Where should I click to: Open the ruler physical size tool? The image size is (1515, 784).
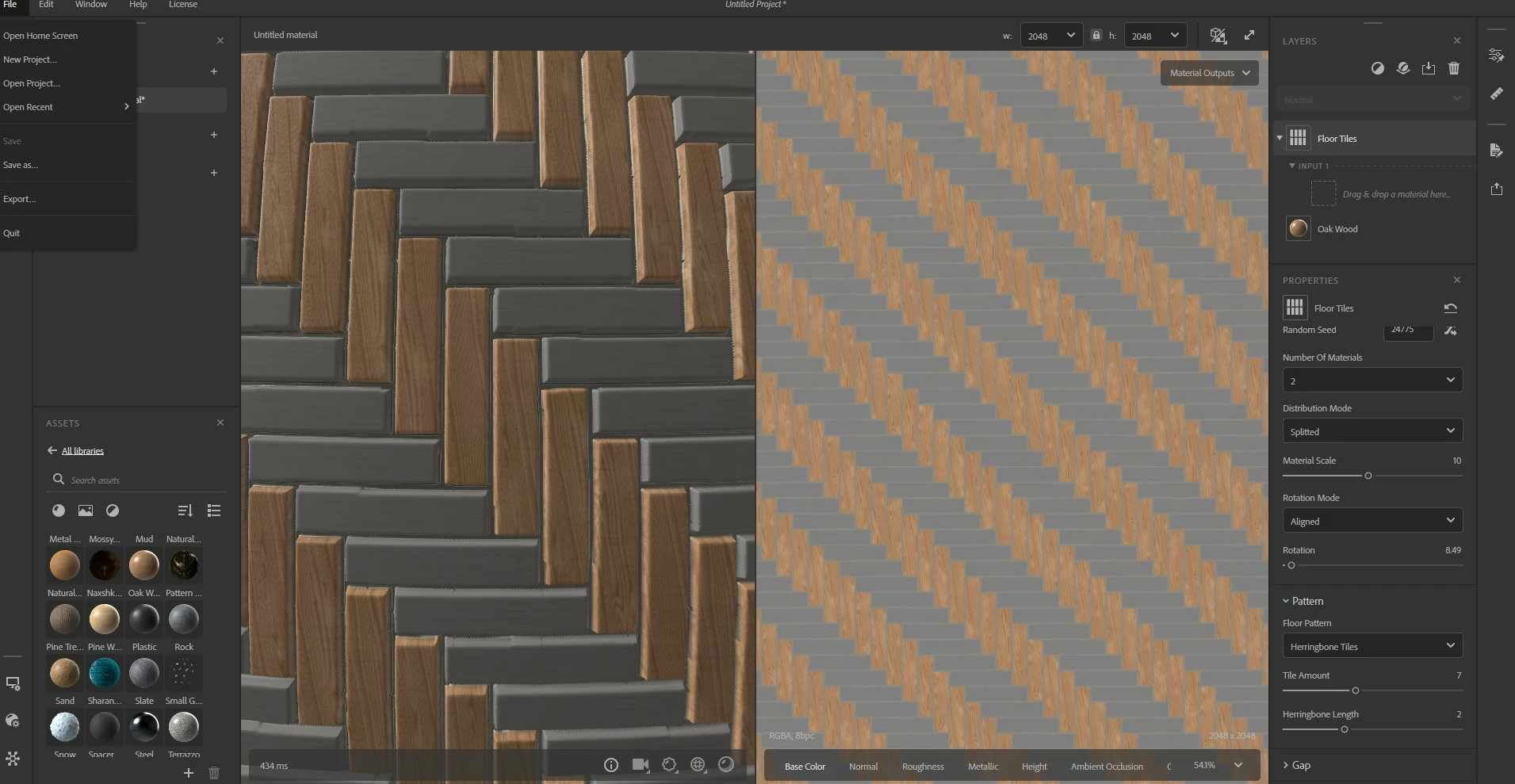click(x=1496, y=94)
